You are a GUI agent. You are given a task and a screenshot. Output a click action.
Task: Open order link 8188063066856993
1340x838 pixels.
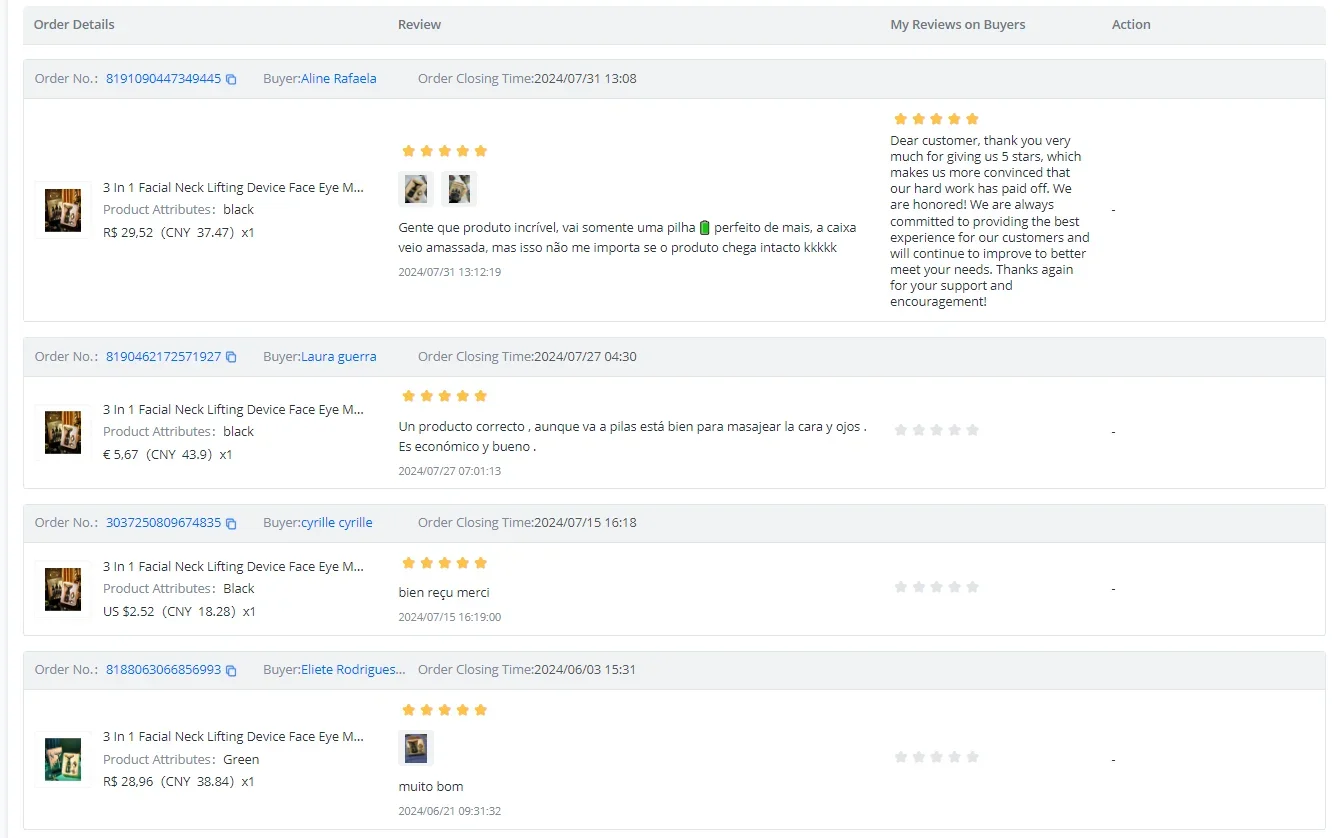(x=163, y=670)
